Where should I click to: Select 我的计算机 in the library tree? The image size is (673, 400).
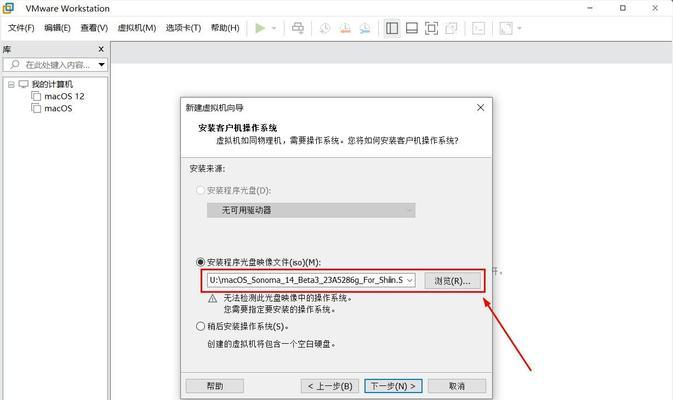[x=52, y=84]
